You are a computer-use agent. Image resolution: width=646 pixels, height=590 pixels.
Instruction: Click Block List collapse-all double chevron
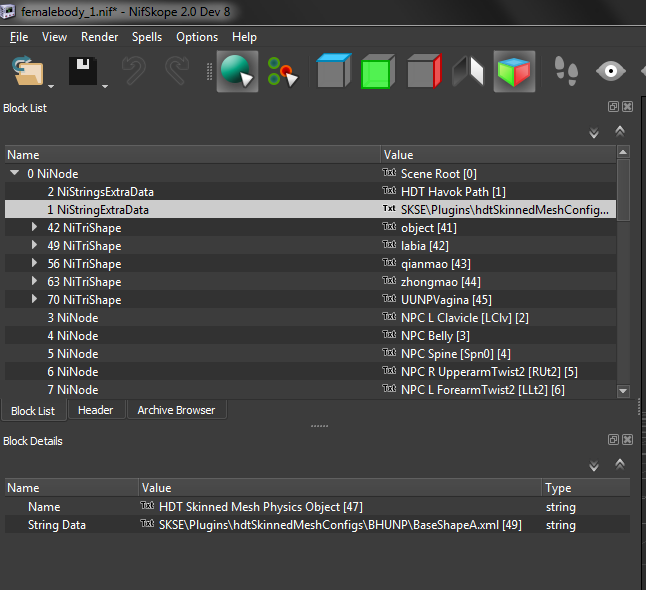click(x=620, y=131)
